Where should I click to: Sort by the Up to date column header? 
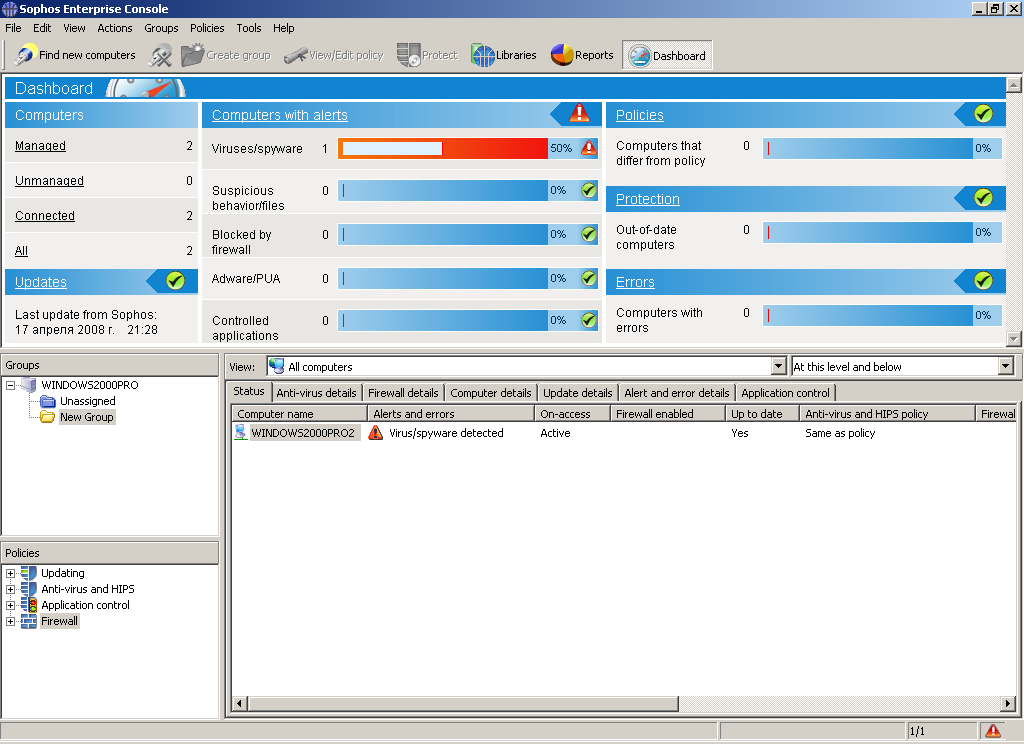tap(763, 413)
